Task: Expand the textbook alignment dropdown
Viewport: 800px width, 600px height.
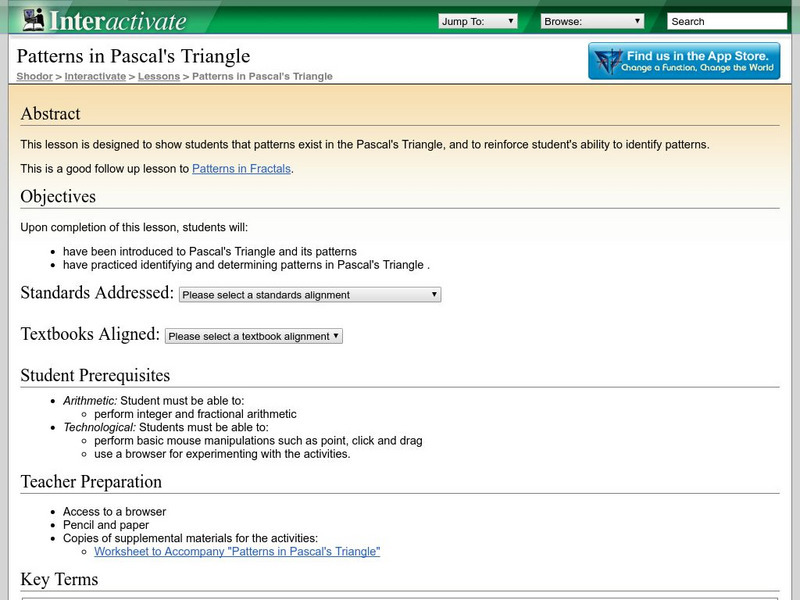Action: (x=254, y=336)
